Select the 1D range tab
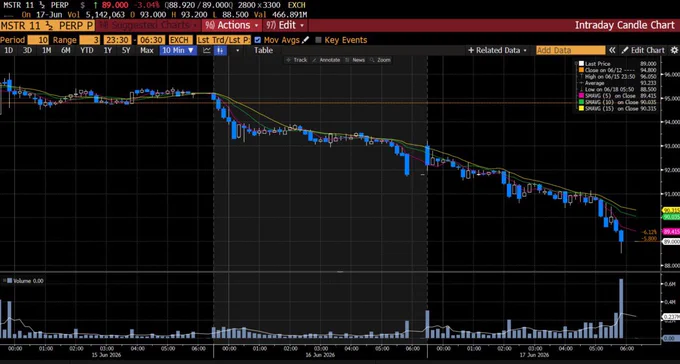 8,50
